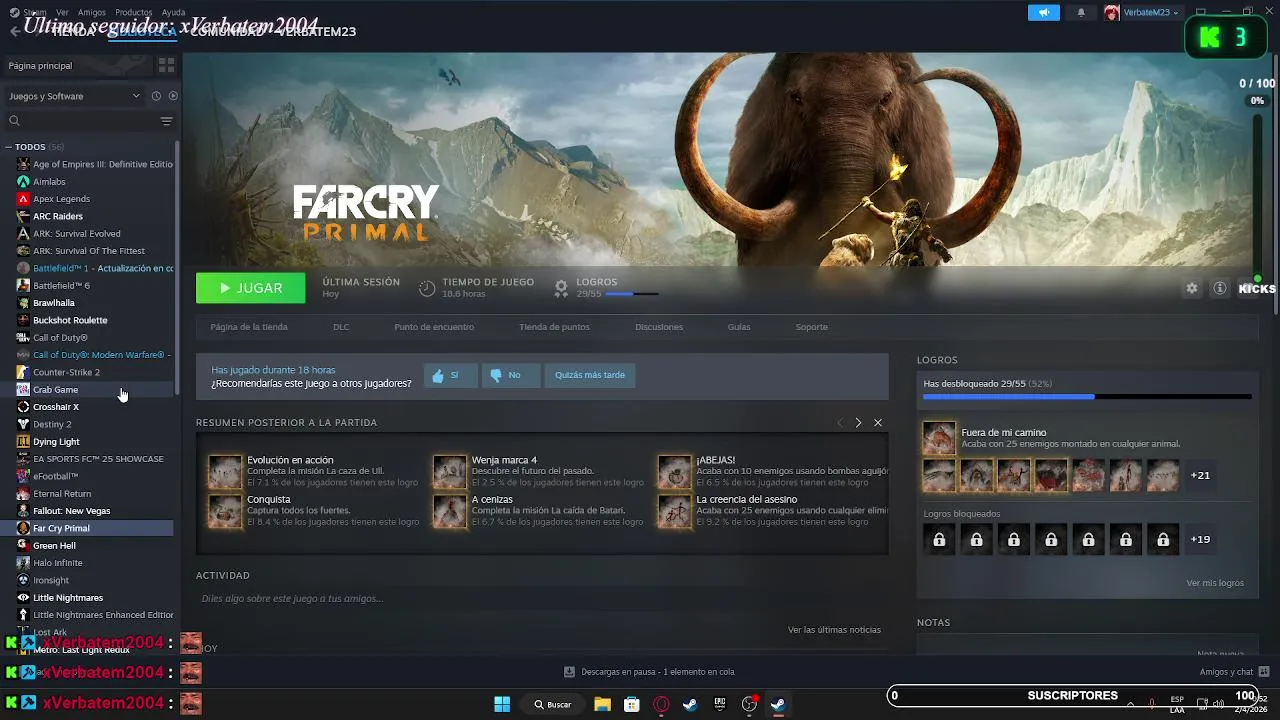Show next post-game summary page arrow
The width and height of the screenshot is (1280, 720).
(858, 423)
